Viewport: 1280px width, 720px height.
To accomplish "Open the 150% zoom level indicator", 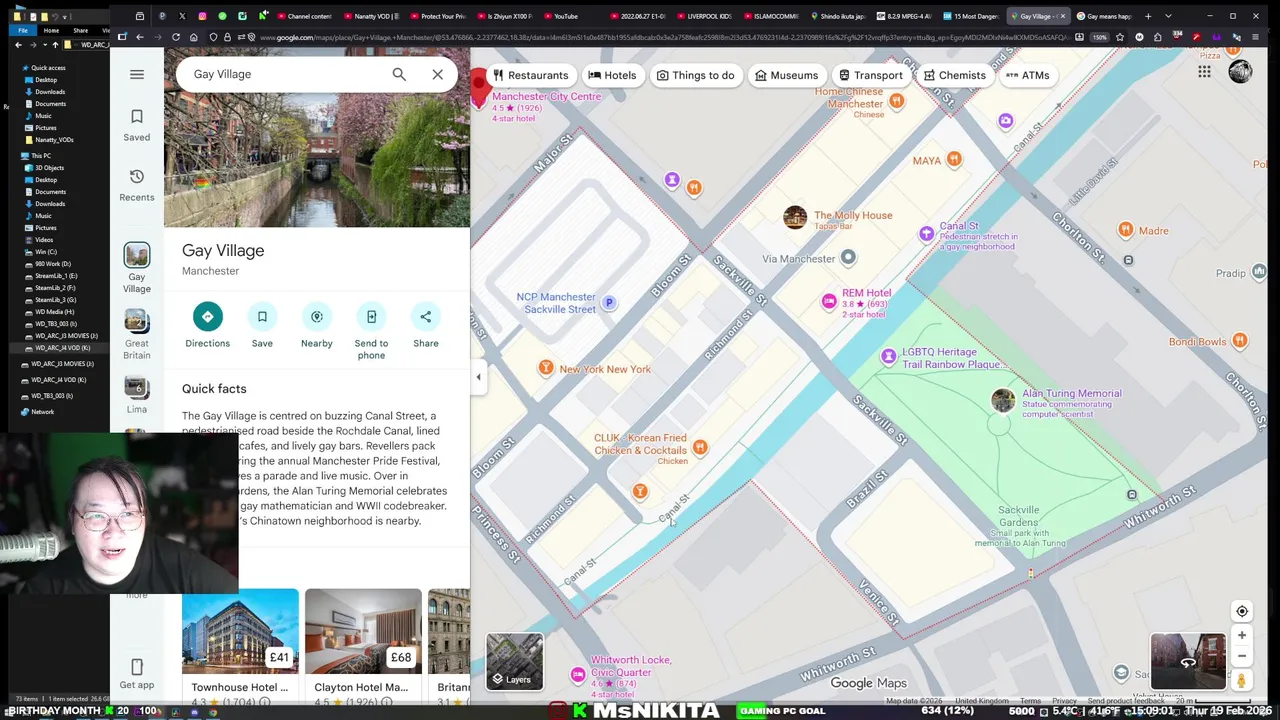I will [x=1100, y=37].
